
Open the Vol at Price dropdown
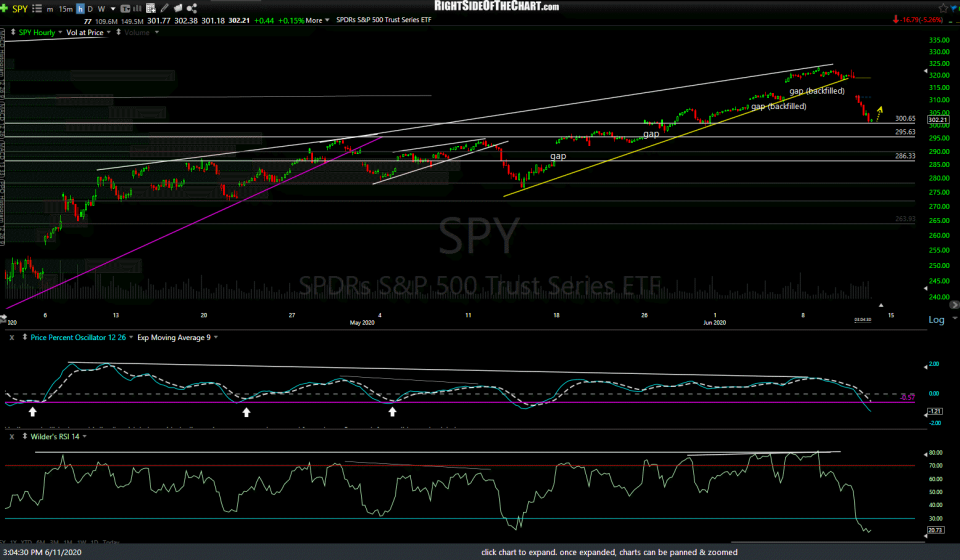pyautogui.click(x=108, y=32)
